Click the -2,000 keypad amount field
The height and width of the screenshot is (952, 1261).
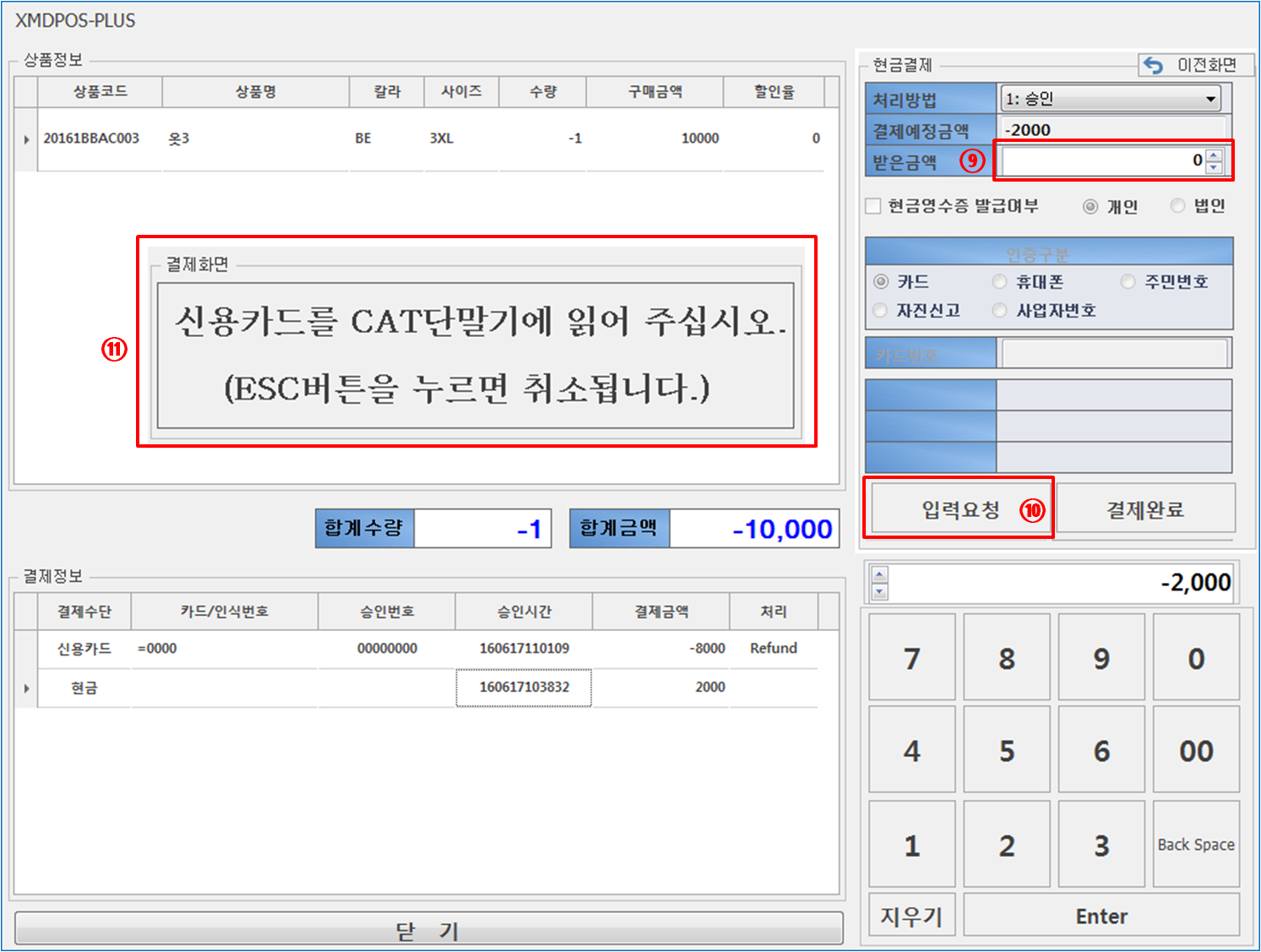[x=1063, y=583]
